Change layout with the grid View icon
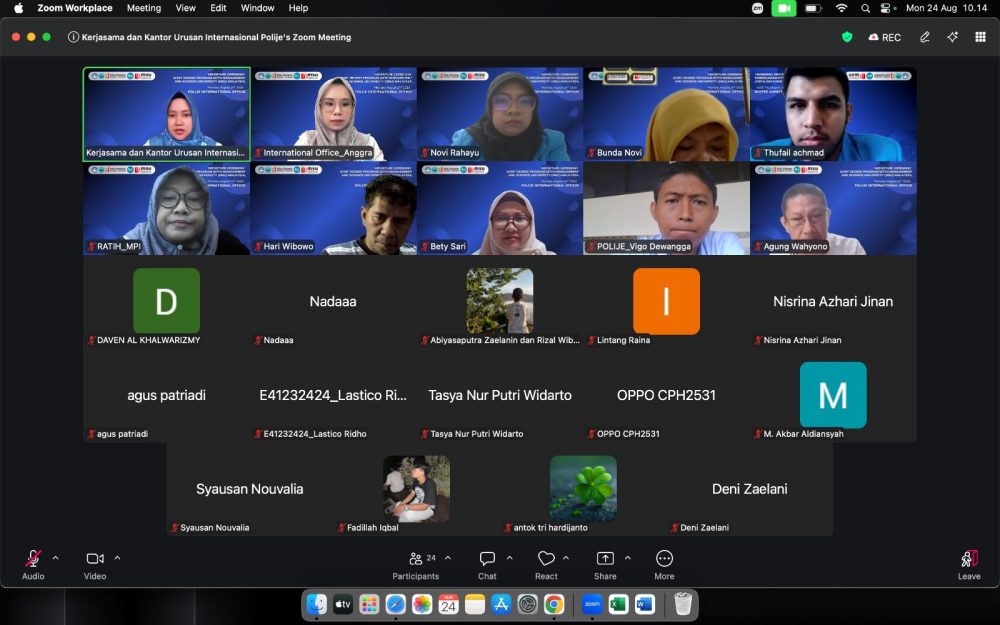 tap(981, 37)
